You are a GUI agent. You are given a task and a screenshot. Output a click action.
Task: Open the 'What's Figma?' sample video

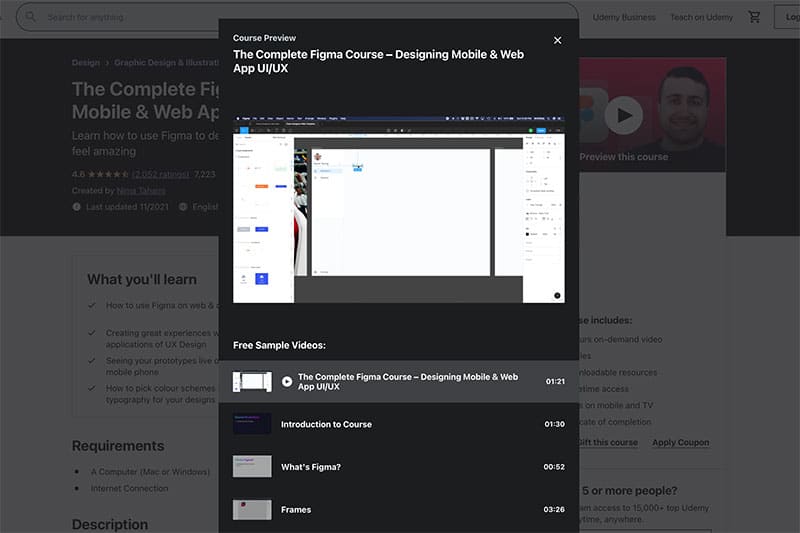[399, 467]
